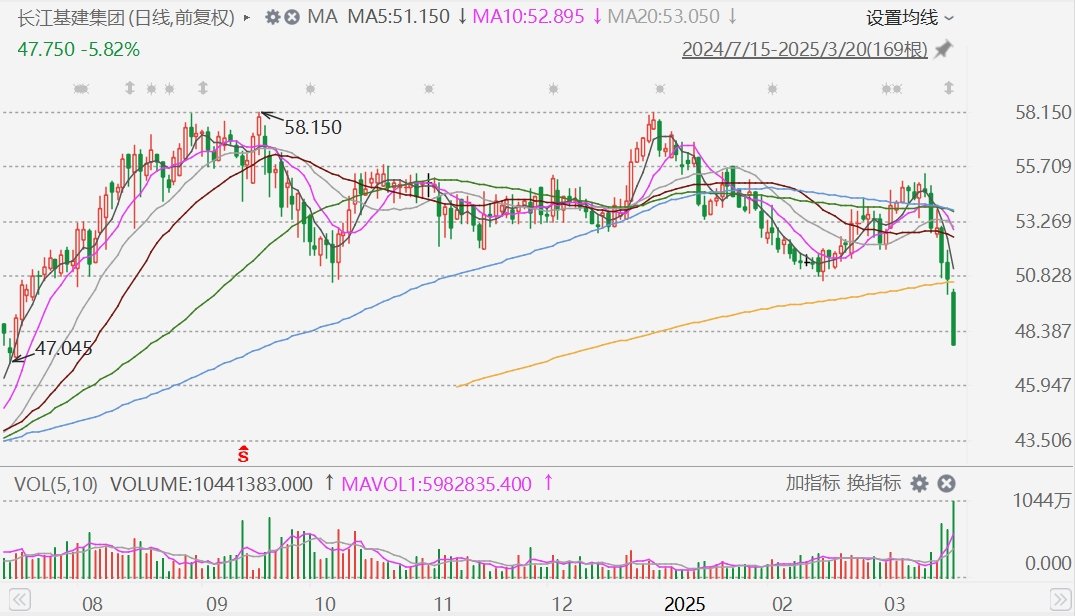The width and height of the screenshot is (1075, 616).
Task: Click the up-down arrow marker above the last candle
Action: 949,88
